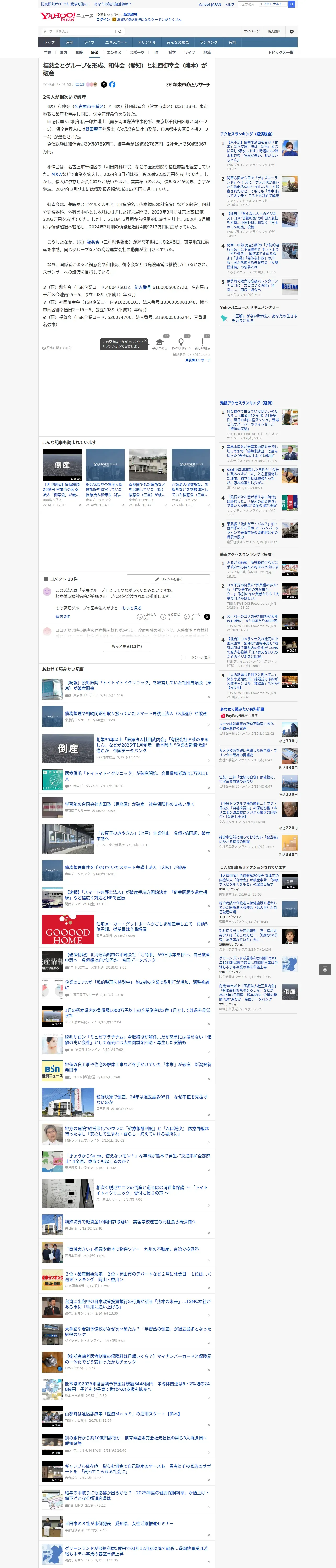Viewport: 336px width, 1568px height.
Task: Open 「お菓子のみやきん」(七戸) 事業停止 article
Action: 153,836
